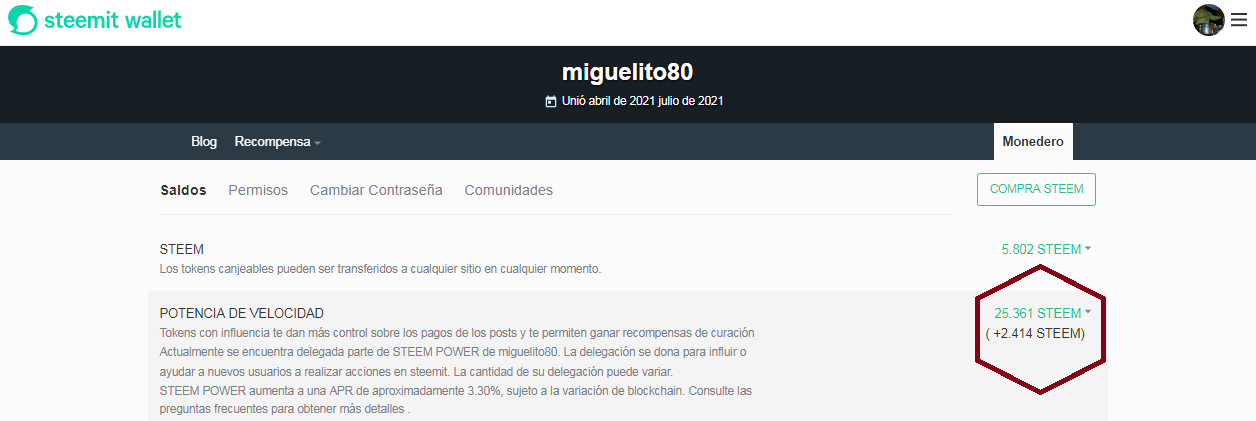
Task: Expand the 5.802 STEEM balance dropdown
Action: [x=1046, y=249]
